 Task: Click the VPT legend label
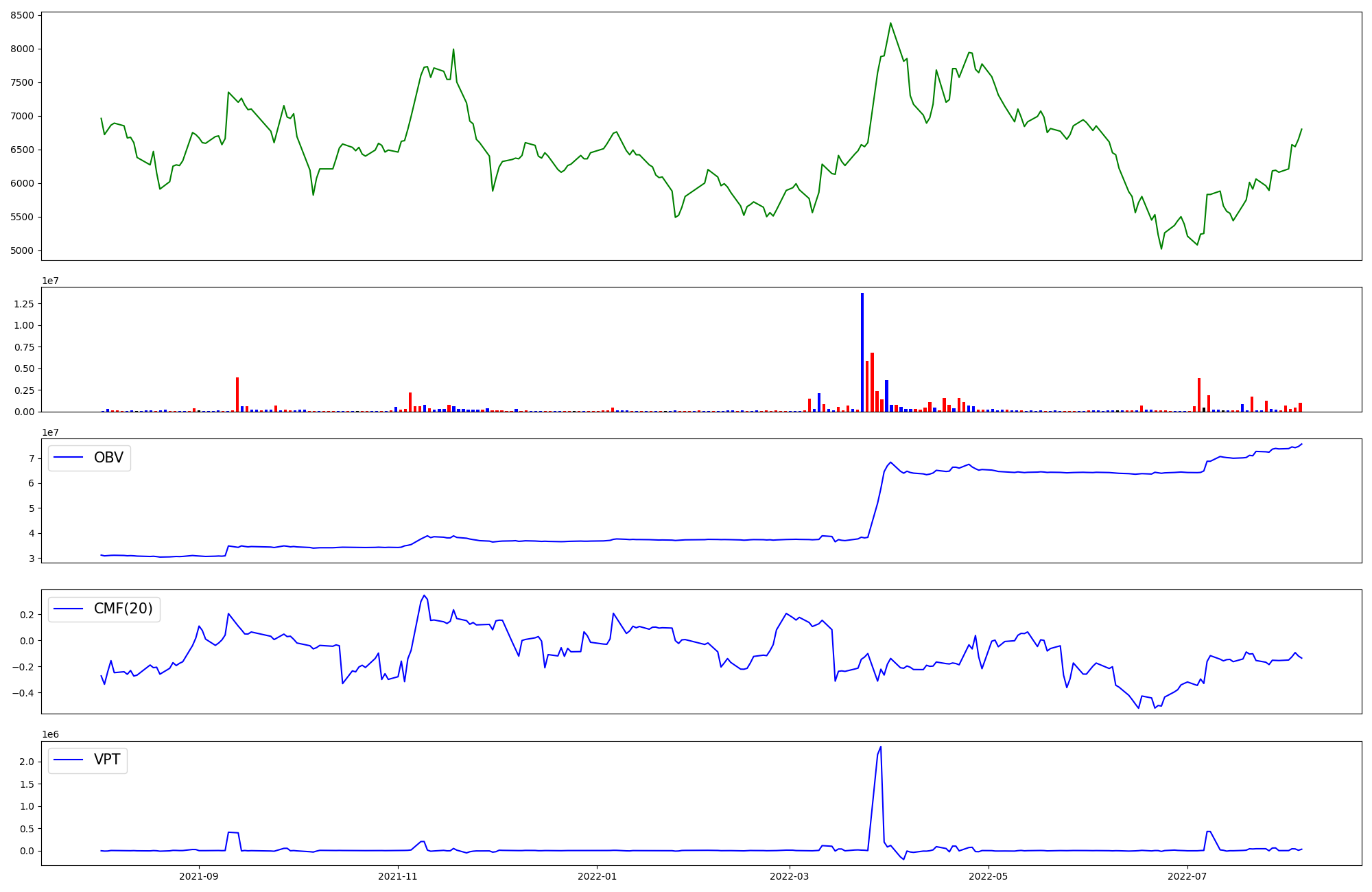[x=107, y=760]
